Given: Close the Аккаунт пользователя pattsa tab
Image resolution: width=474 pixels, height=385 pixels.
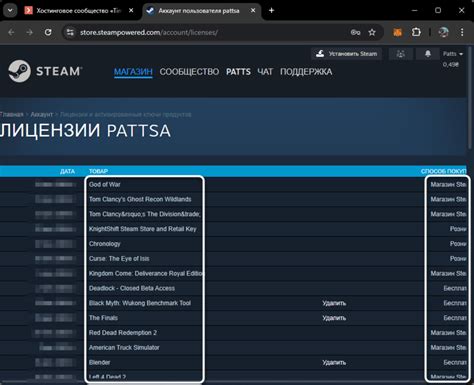Looking at the screenshot, I should (253, 11).
